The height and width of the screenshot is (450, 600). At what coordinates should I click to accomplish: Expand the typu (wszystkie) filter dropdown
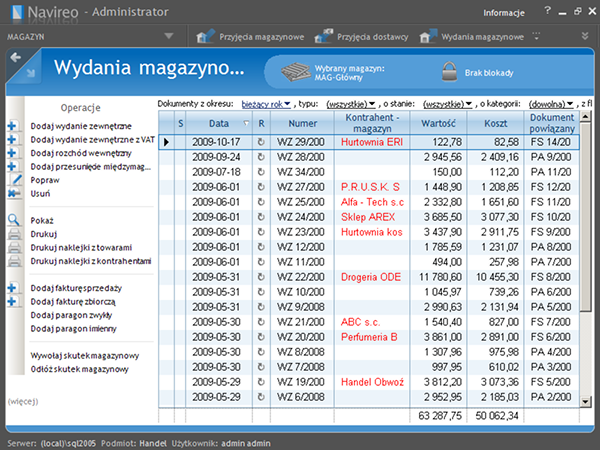point(351,103)
